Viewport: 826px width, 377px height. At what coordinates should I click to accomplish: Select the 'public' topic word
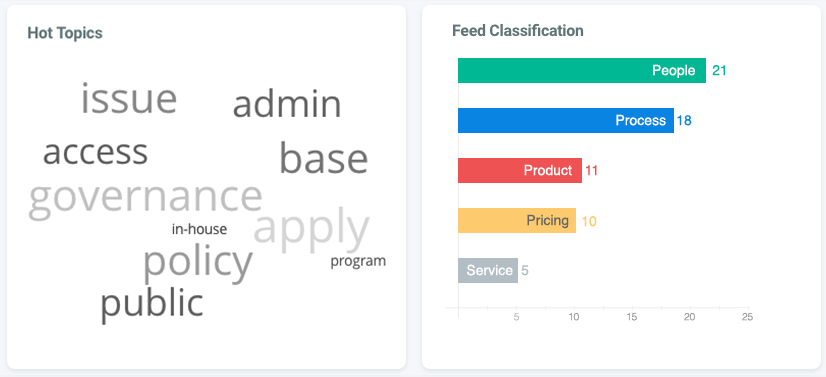coord(152,304)
